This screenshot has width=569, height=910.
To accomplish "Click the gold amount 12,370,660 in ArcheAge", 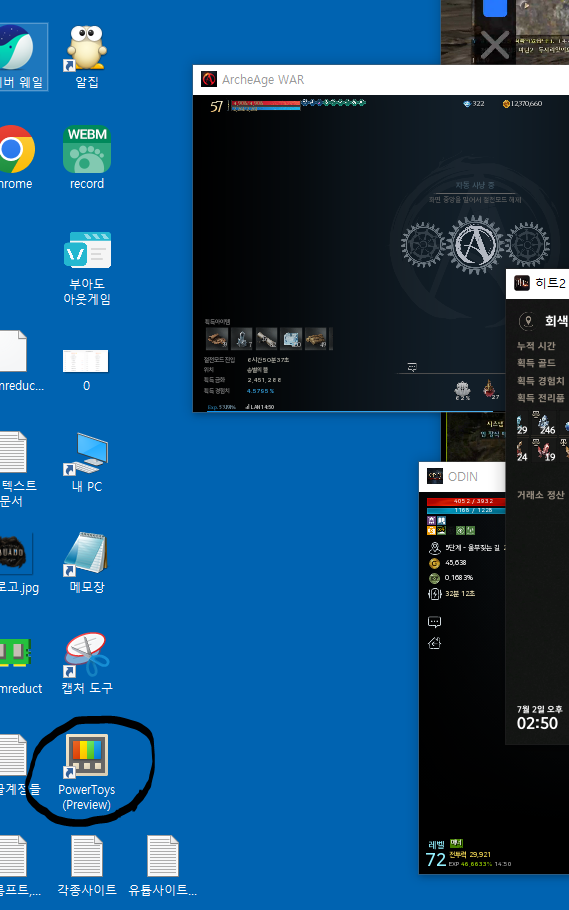I will 523,103.
